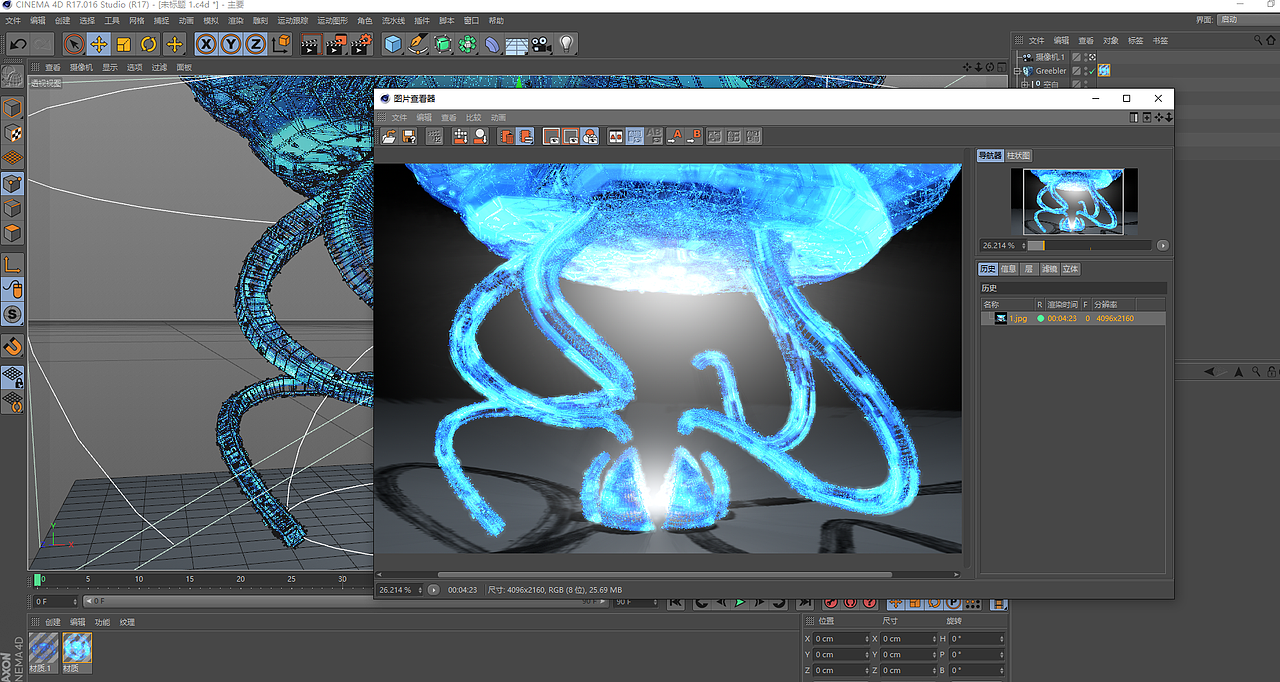Toggle the Y axis lock
Screen dimensions: 1280x682
click(x=231, y=44)
